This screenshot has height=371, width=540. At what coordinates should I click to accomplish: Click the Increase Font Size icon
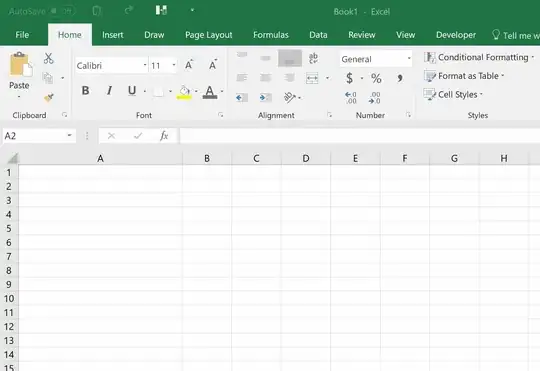pyautogui.click(x=189, y=65)
